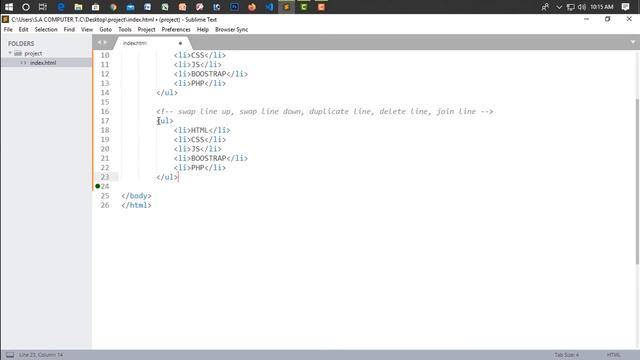Open the green Camtasia taskbar icon

304,7
